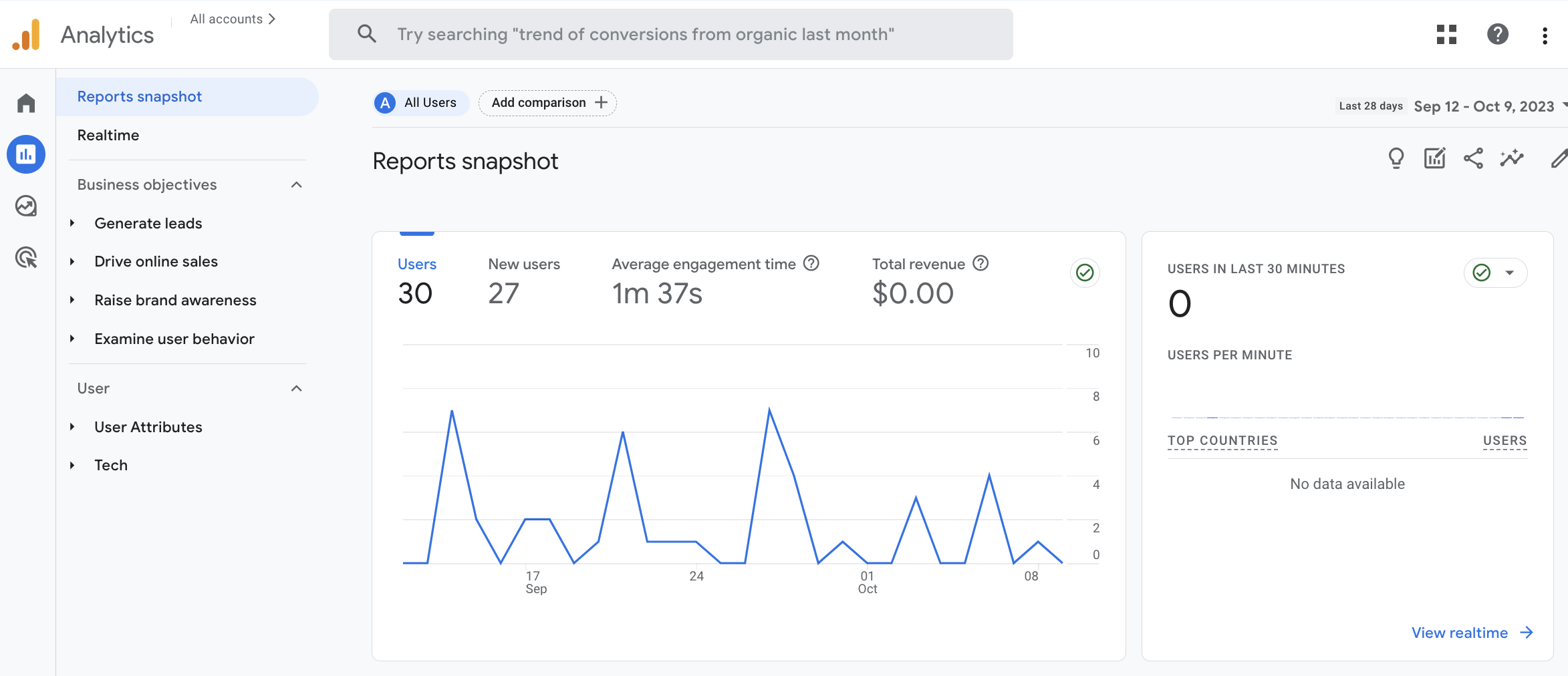
Task: Expand Drive online sales tree arrow
Action: pos(72,261)
